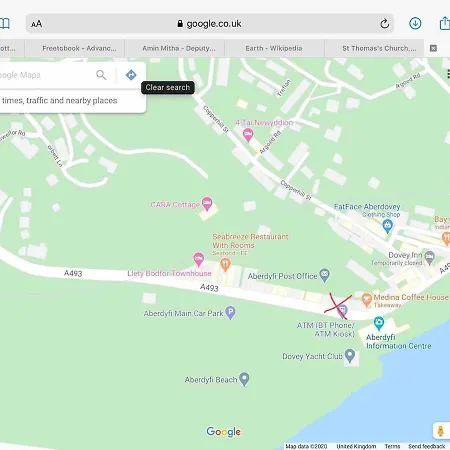Click the Seabreeze Restaurant With Rooms label
Viewport: 450px width, 450px height.
(250, 241)
